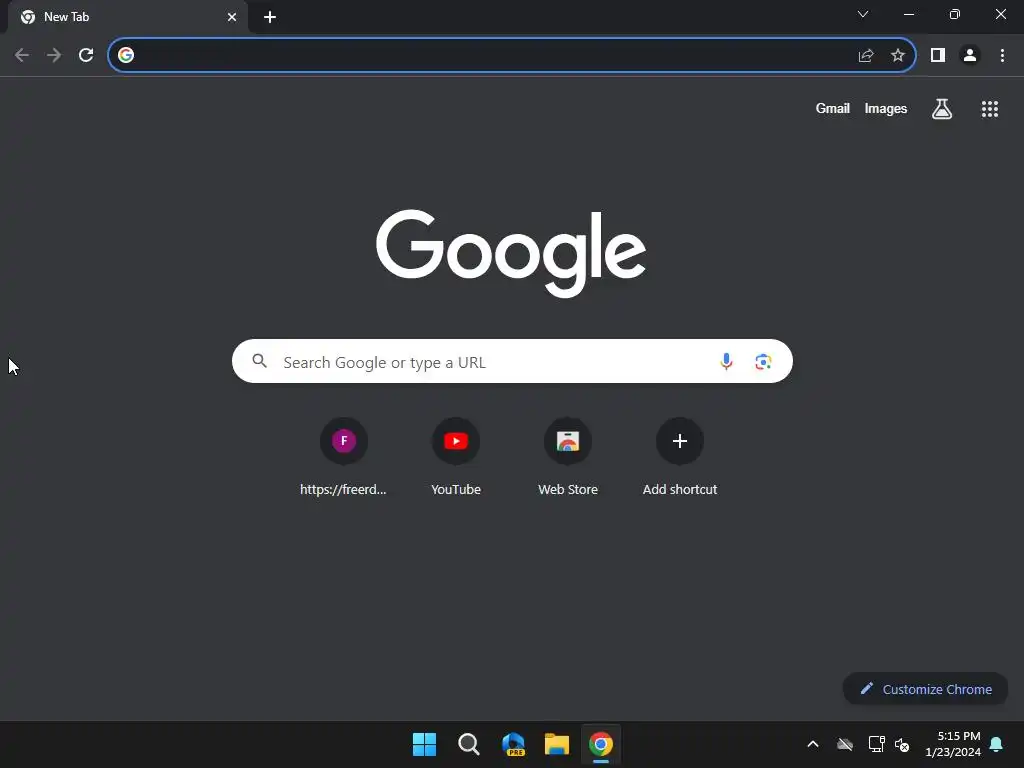Viewport: 1024px width, 768px height.
Task: Open the freerd shortcut tile
Action: pos(344,458)
